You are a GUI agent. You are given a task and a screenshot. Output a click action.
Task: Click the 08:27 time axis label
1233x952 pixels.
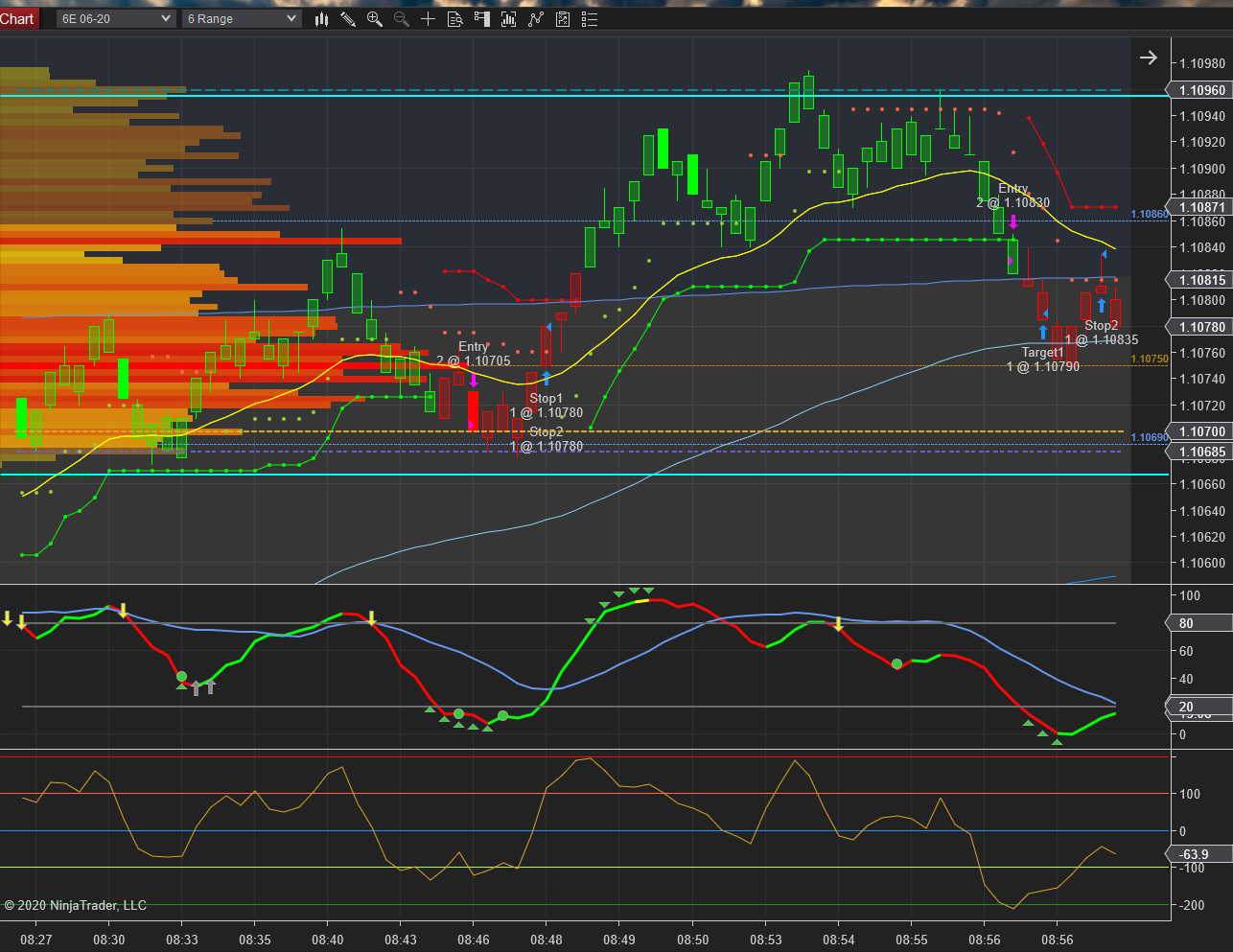36,940
